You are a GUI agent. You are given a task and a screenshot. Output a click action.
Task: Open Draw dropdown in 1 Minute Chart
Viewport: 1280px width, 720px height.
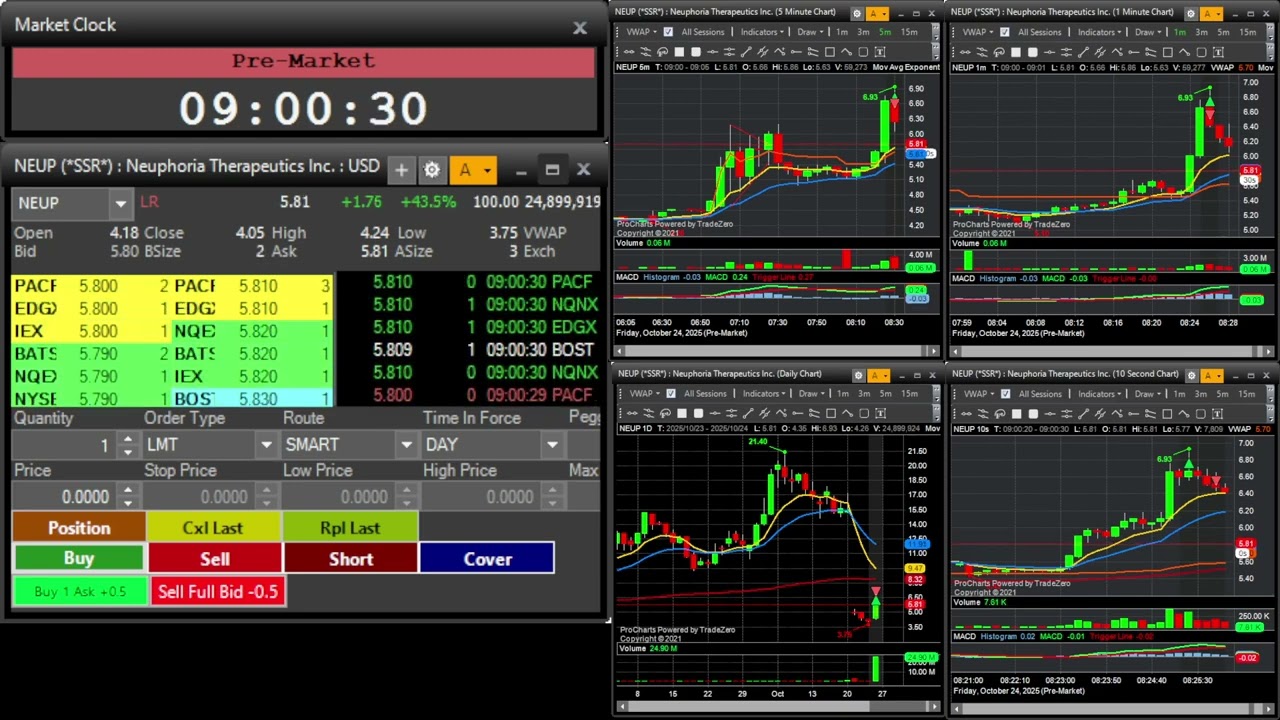1146,32
